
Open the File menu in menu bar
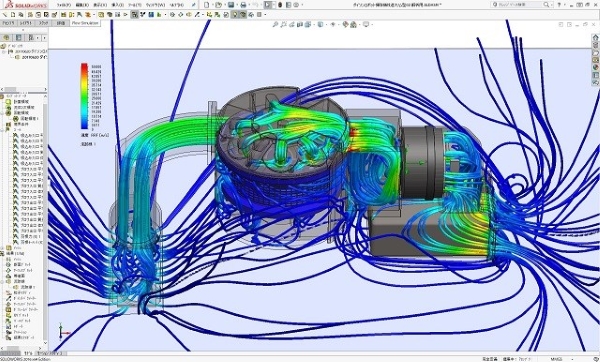[63, 5]
